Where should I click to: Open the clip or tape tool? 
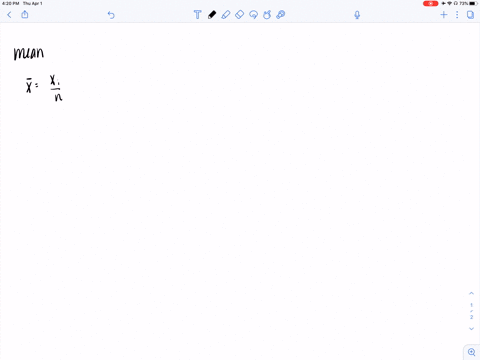(281, 15)
